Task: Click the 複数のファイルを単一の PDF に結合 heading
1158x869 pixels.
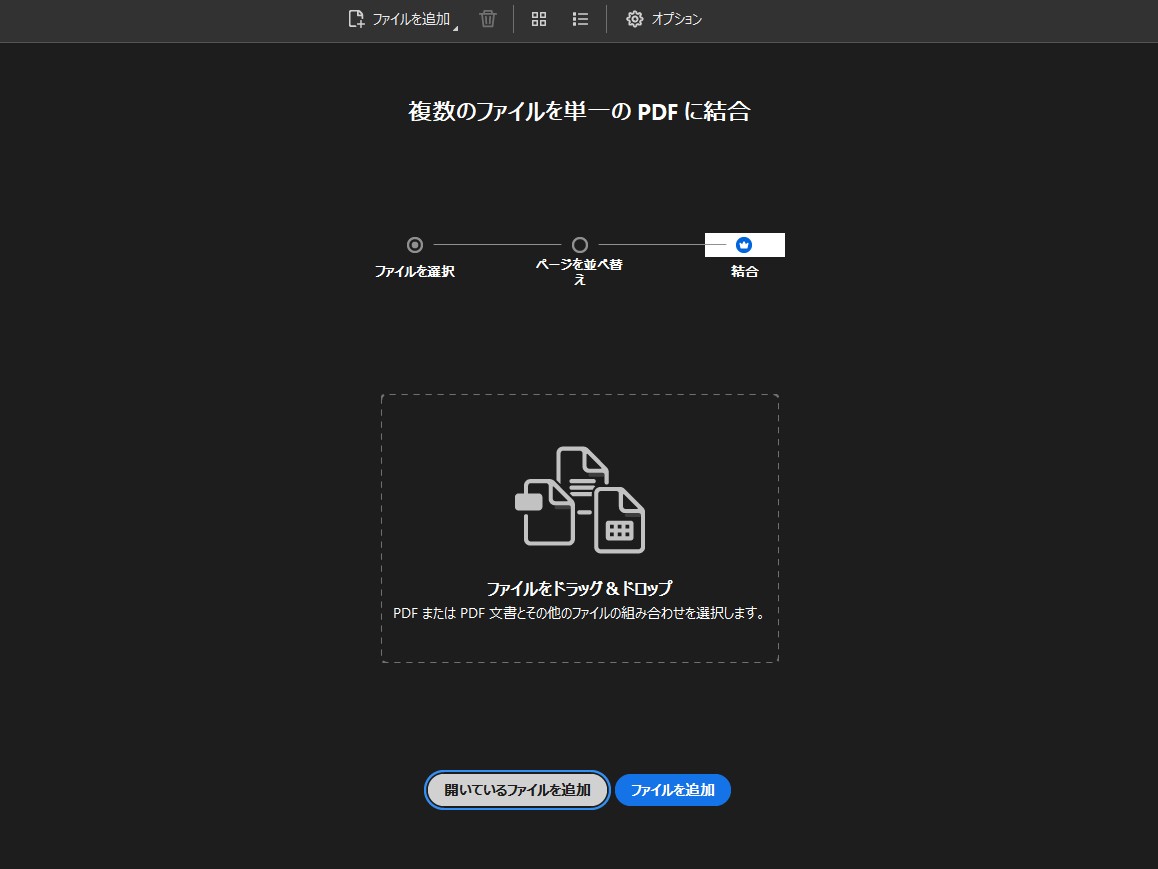Action: pyautogui.click(x=580, y=111)
